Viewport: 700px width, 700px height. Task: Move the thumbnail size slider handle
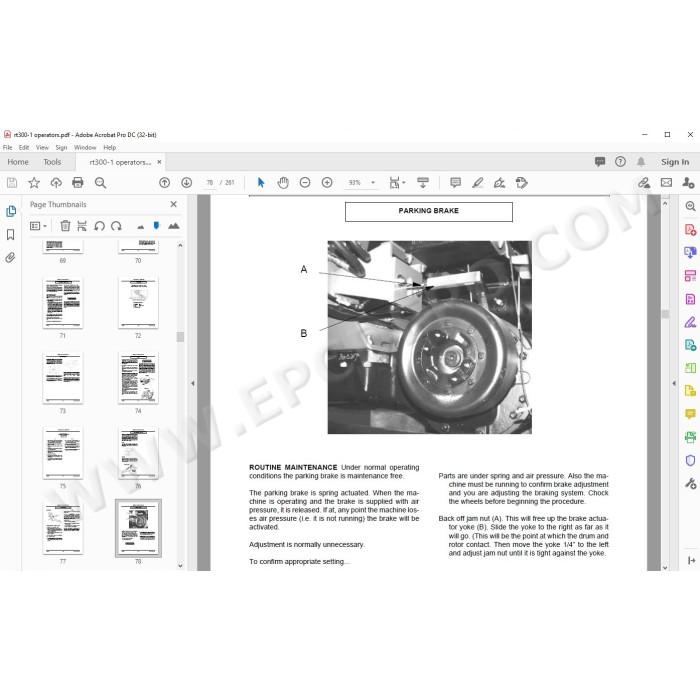(x=156, y=225)
